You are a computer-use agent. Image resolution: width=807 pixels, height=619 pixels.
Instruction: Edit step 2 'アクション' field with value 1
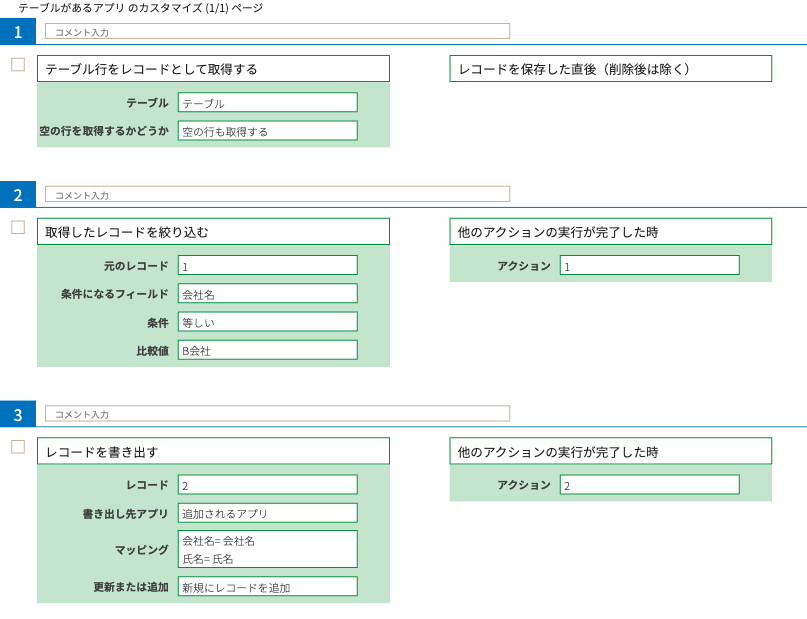coord(650,266)
